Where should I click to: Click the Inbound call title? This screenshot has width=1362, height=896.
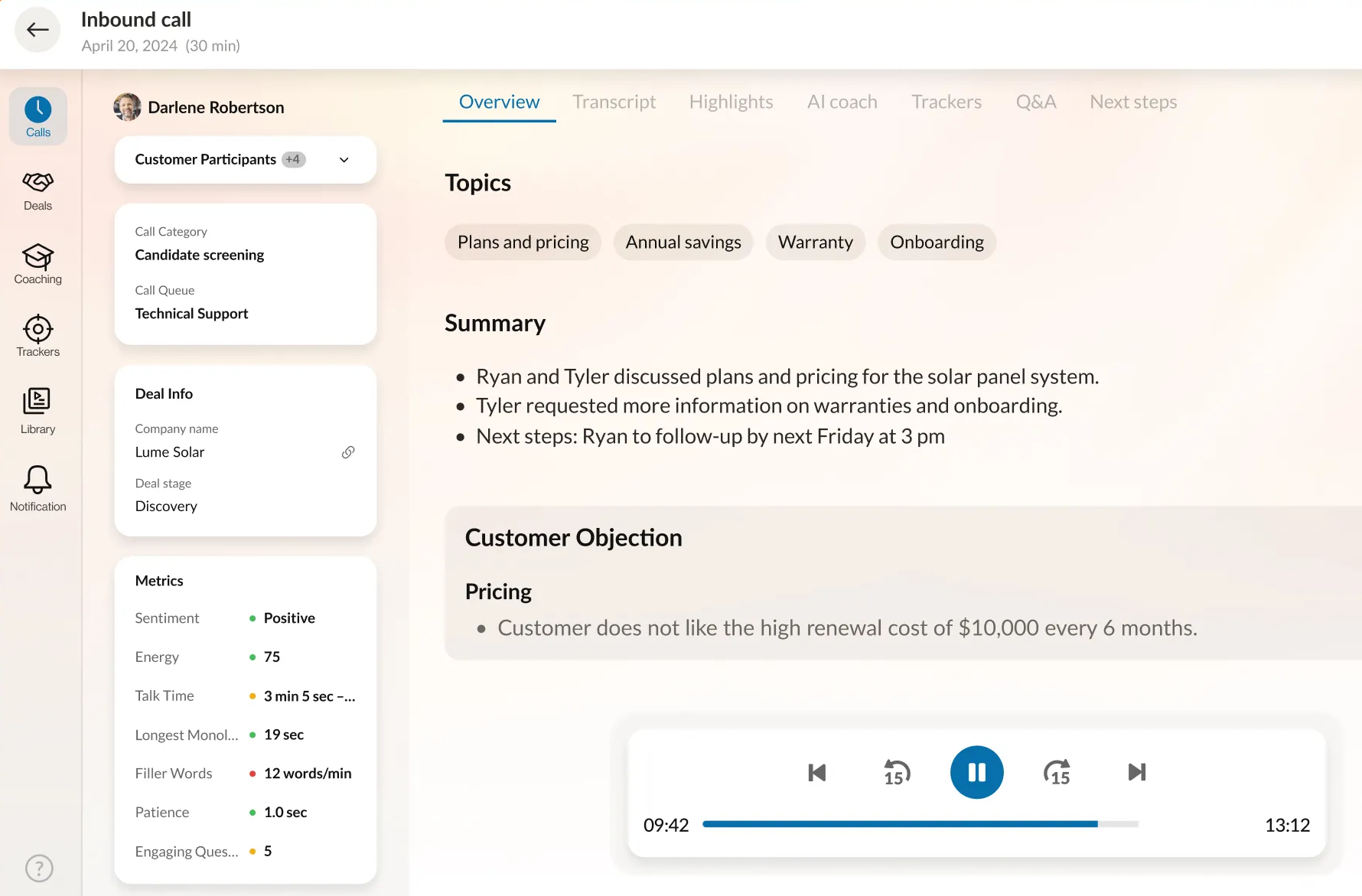tap(136, 20)
